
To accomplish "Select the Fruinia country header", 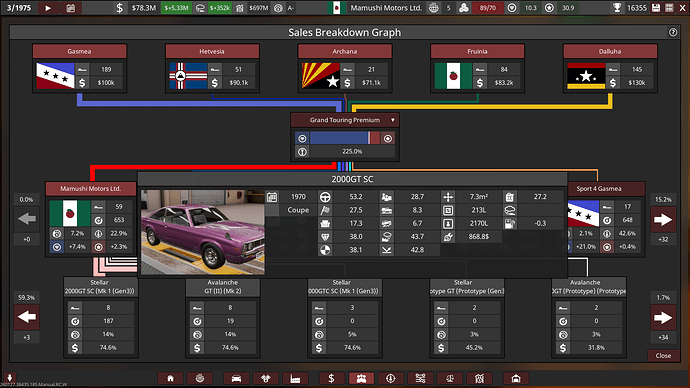I will click(477, 51).
